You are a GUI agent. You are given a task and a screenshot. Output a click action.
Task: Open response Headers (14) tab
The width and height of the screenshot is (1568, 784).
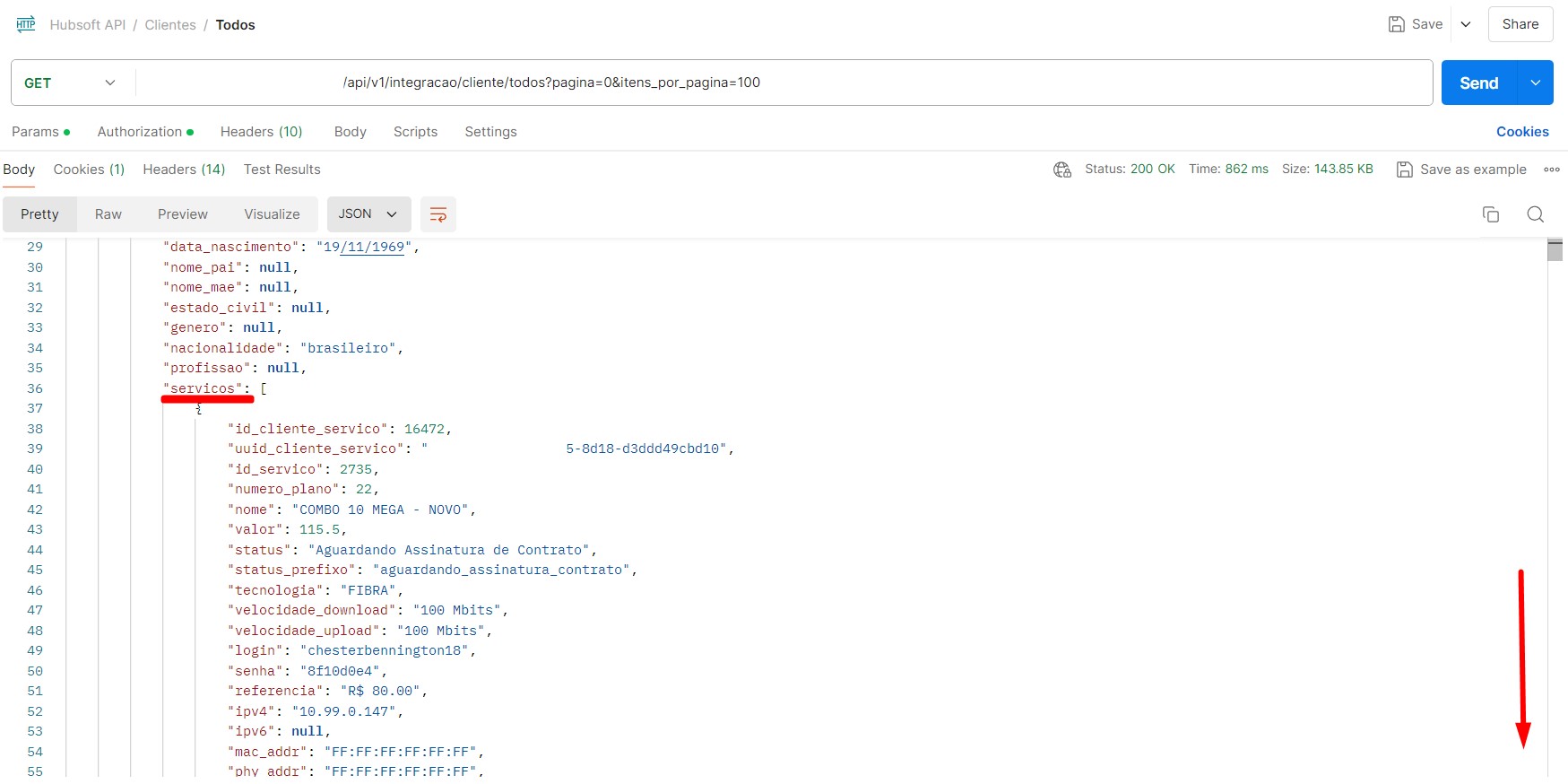click(x=184, y=170)
